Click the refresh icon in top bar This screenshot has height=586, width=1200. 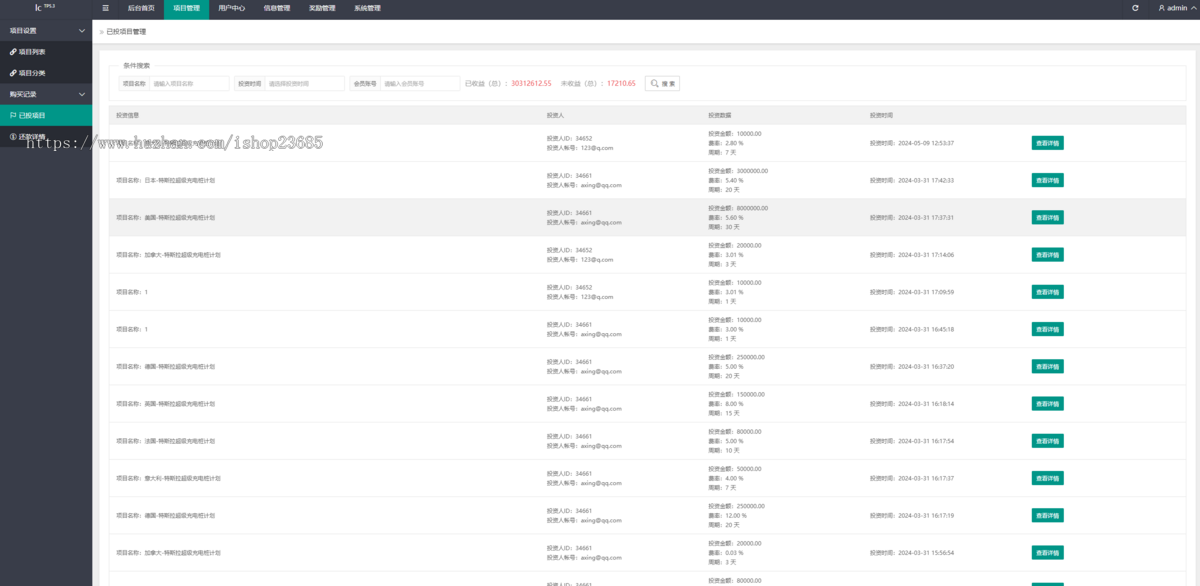pos(1135,8)
